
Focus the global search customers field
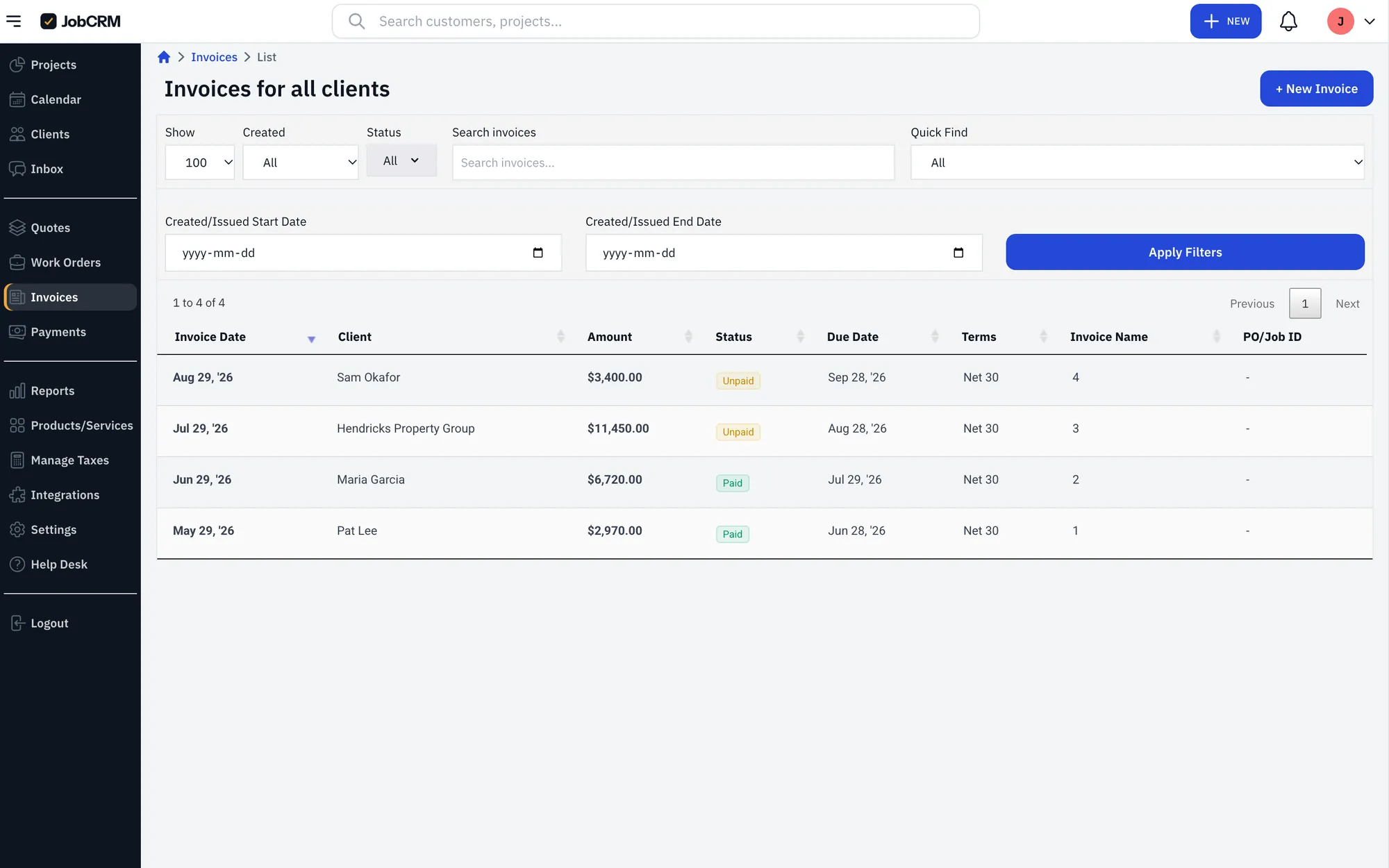pyautogui.click(x=656, y=22)
